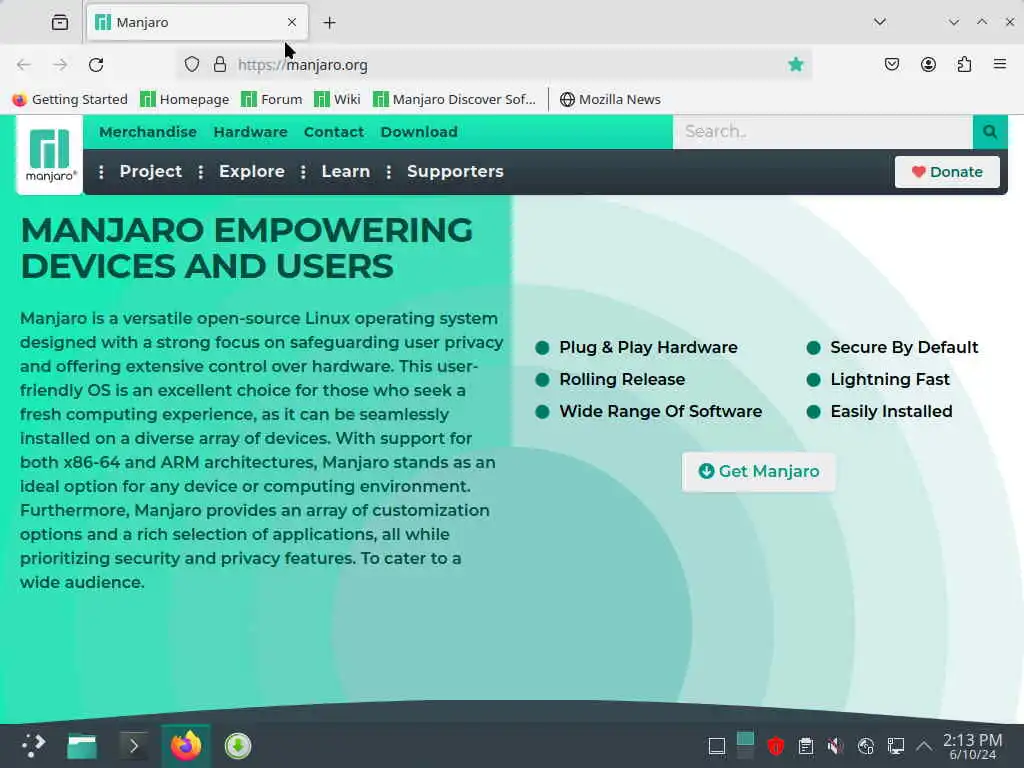Open the Firefox hamburger menu
This screenshot has width=1024, height=768.
pyautogui.click(x=1000, y=64)
